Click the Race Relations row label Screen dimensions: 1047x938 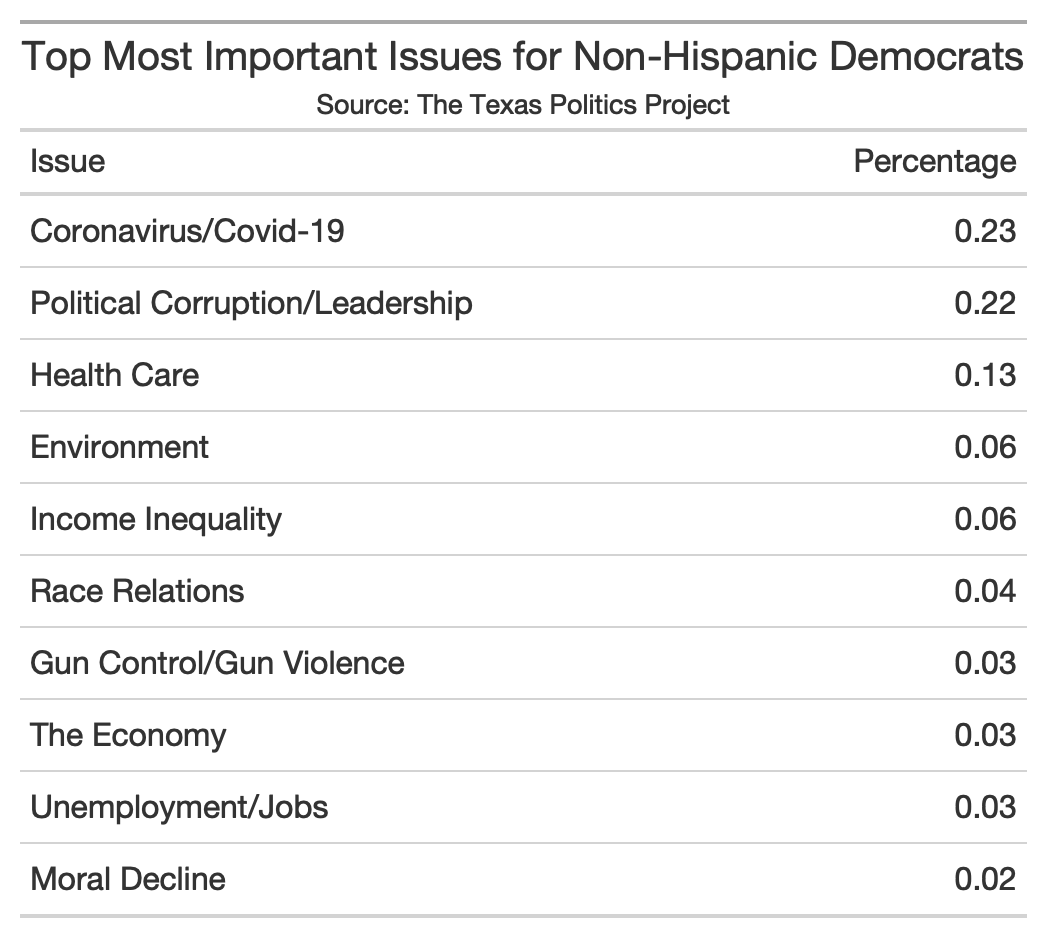(x=137, y=591)
